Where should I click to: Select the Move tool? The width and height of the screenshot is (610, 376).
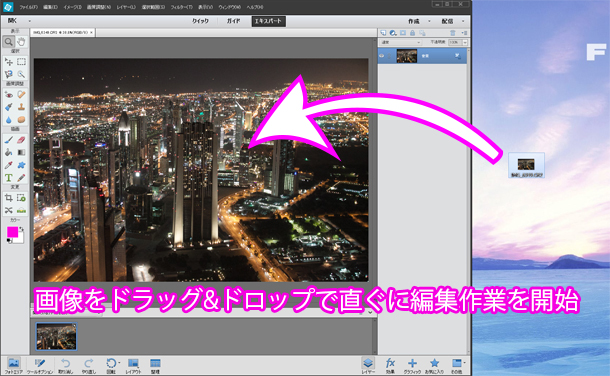[x=8, y=62]
